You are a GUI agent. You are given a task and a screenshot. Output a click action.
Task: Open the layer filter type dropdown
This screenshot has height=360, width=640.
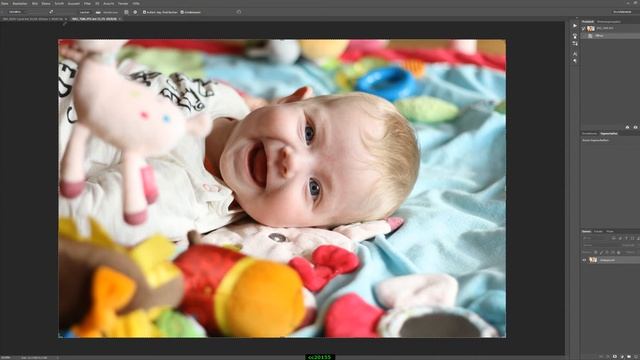596,238
